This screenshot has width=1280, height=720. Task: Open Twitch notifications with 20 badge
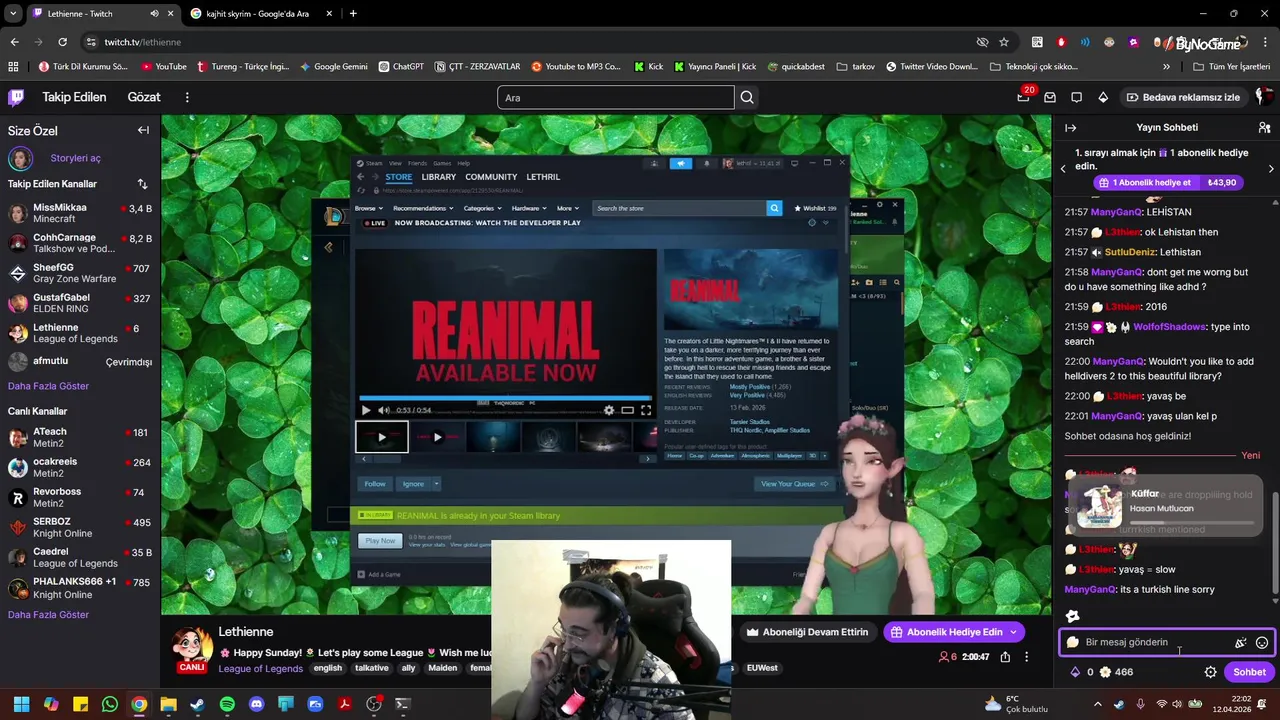[x=1023, y=97]
